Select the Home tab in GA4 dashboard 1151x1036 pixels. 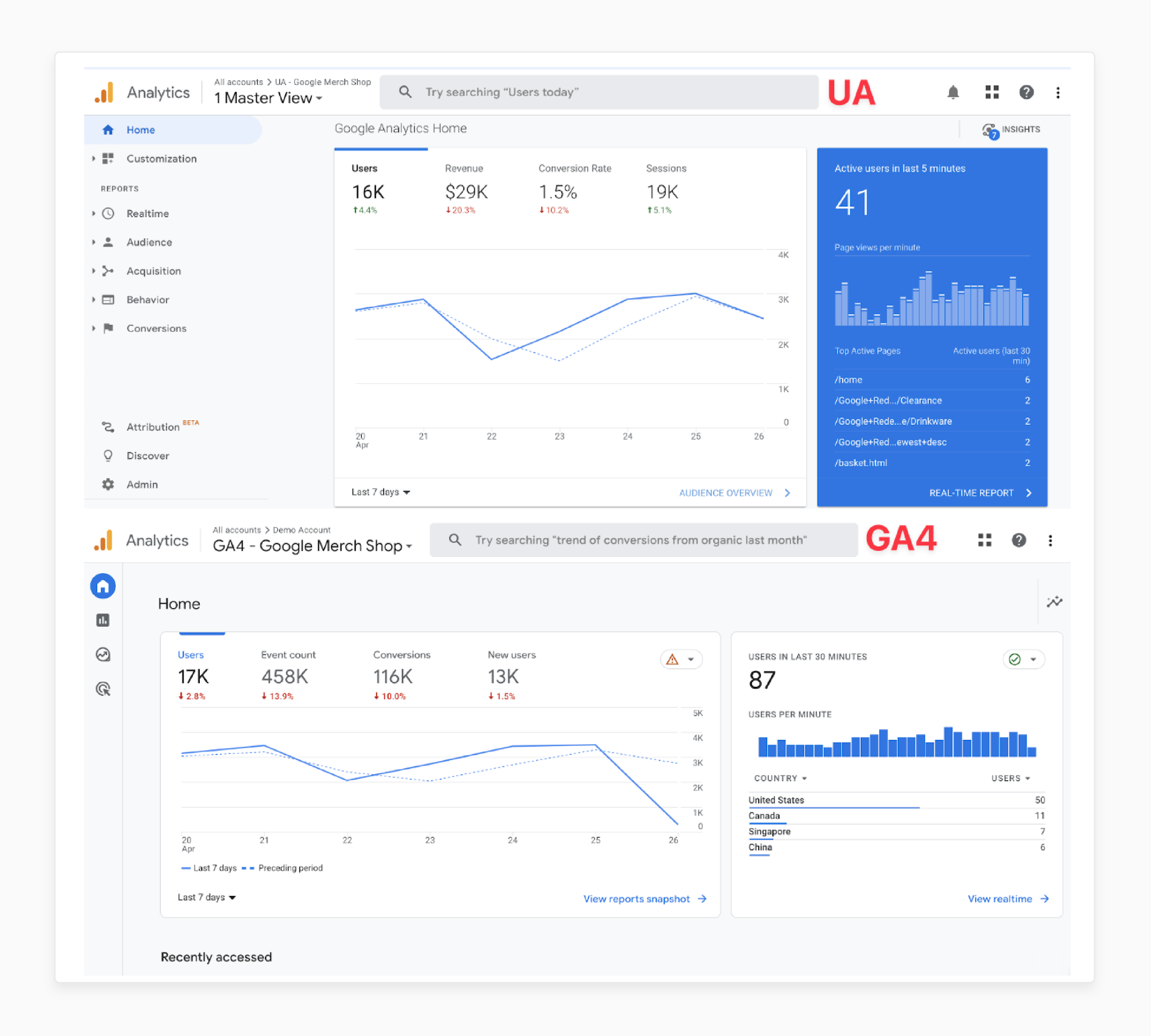click(x=103, y=585)
